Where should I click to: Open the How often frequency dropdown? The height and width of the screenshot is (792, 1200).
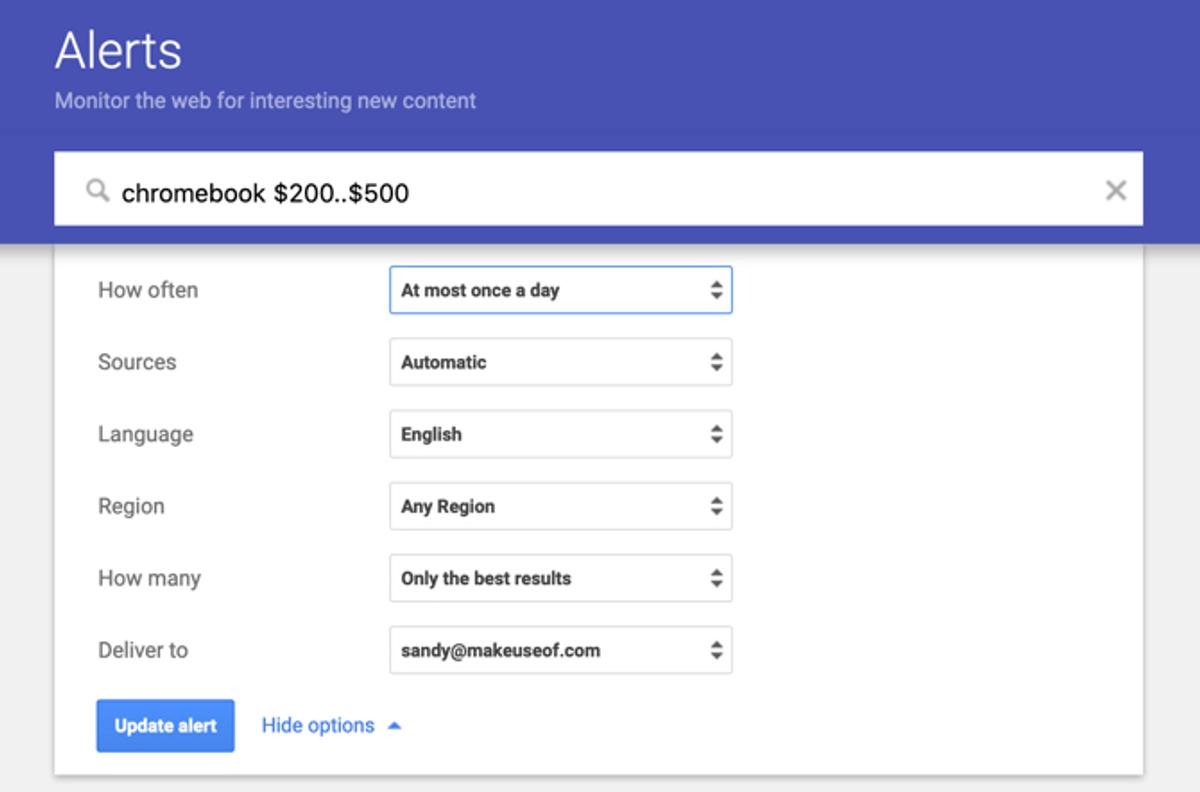(560, 290)
